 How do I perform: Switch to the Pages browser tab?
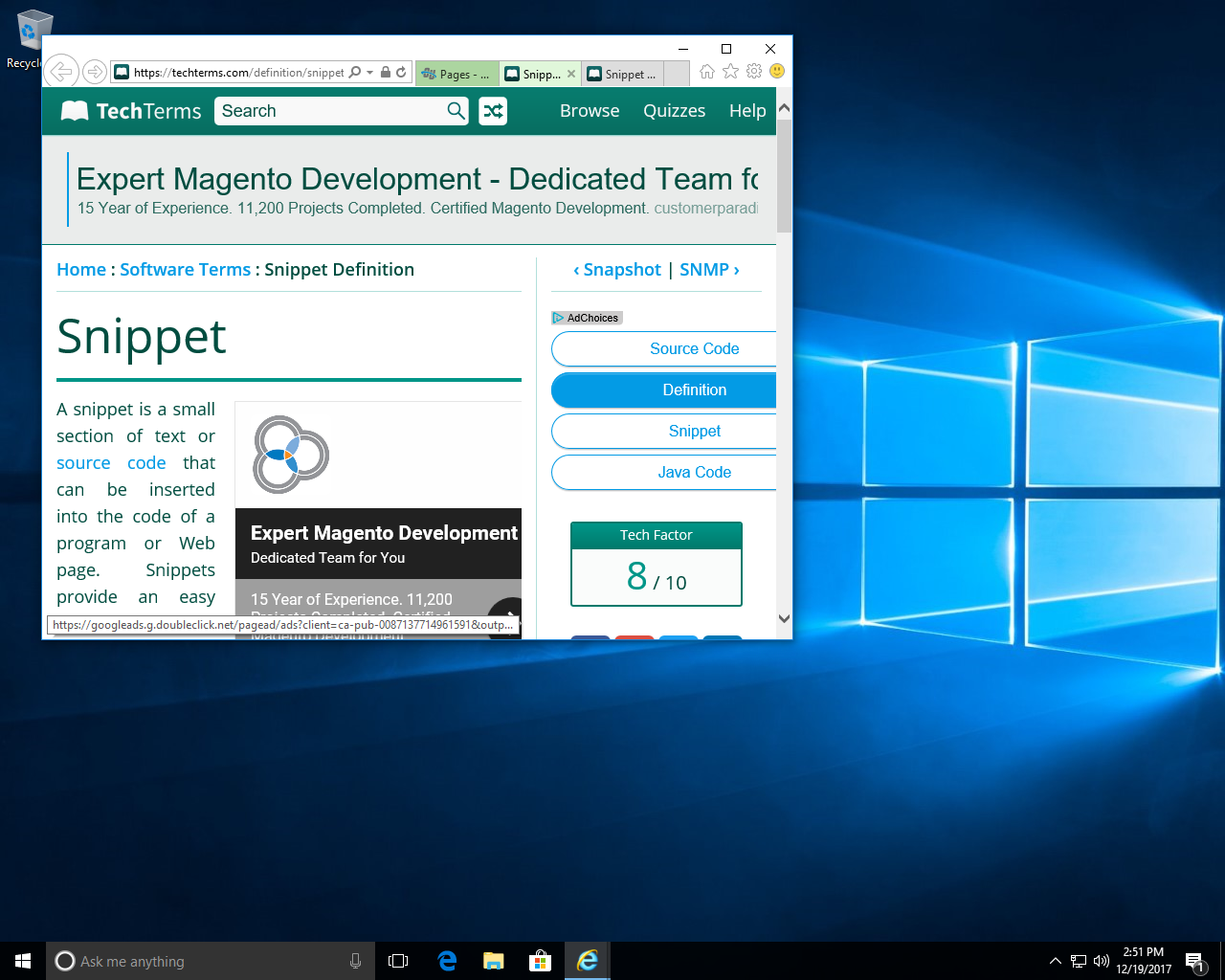tap(457, 74)
